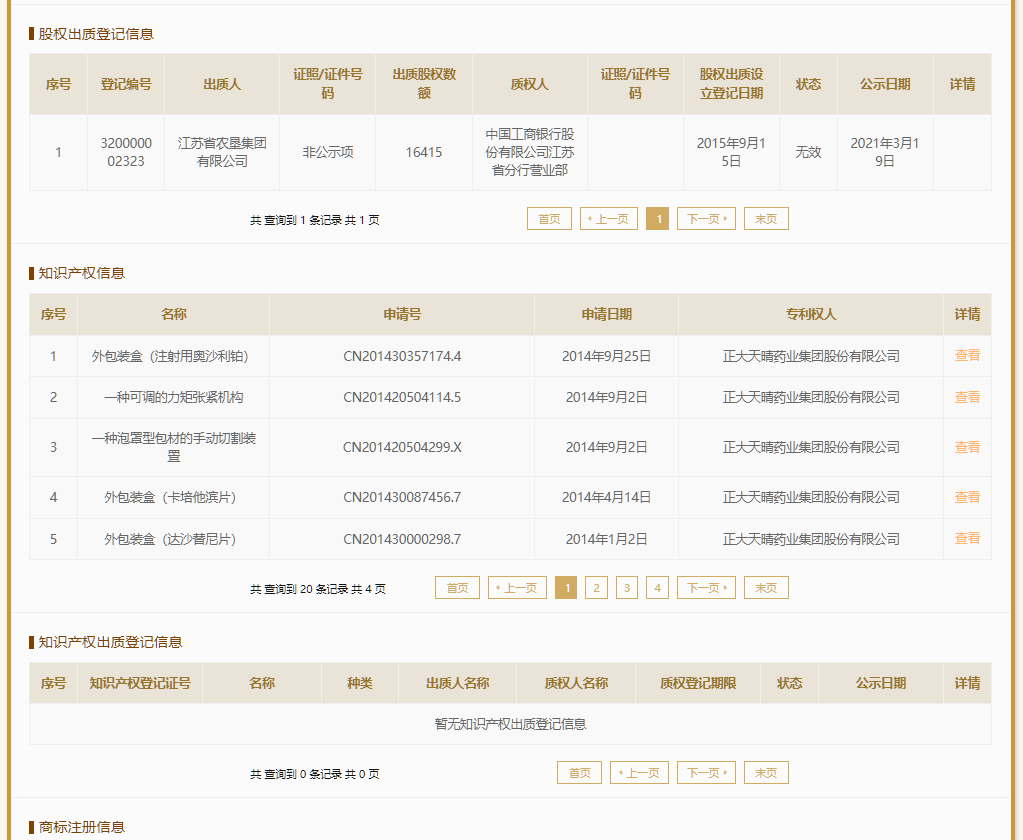1023x840 pixels.
Task: Click 出质股权数额 column header
Action: click(x=424, y=84)
